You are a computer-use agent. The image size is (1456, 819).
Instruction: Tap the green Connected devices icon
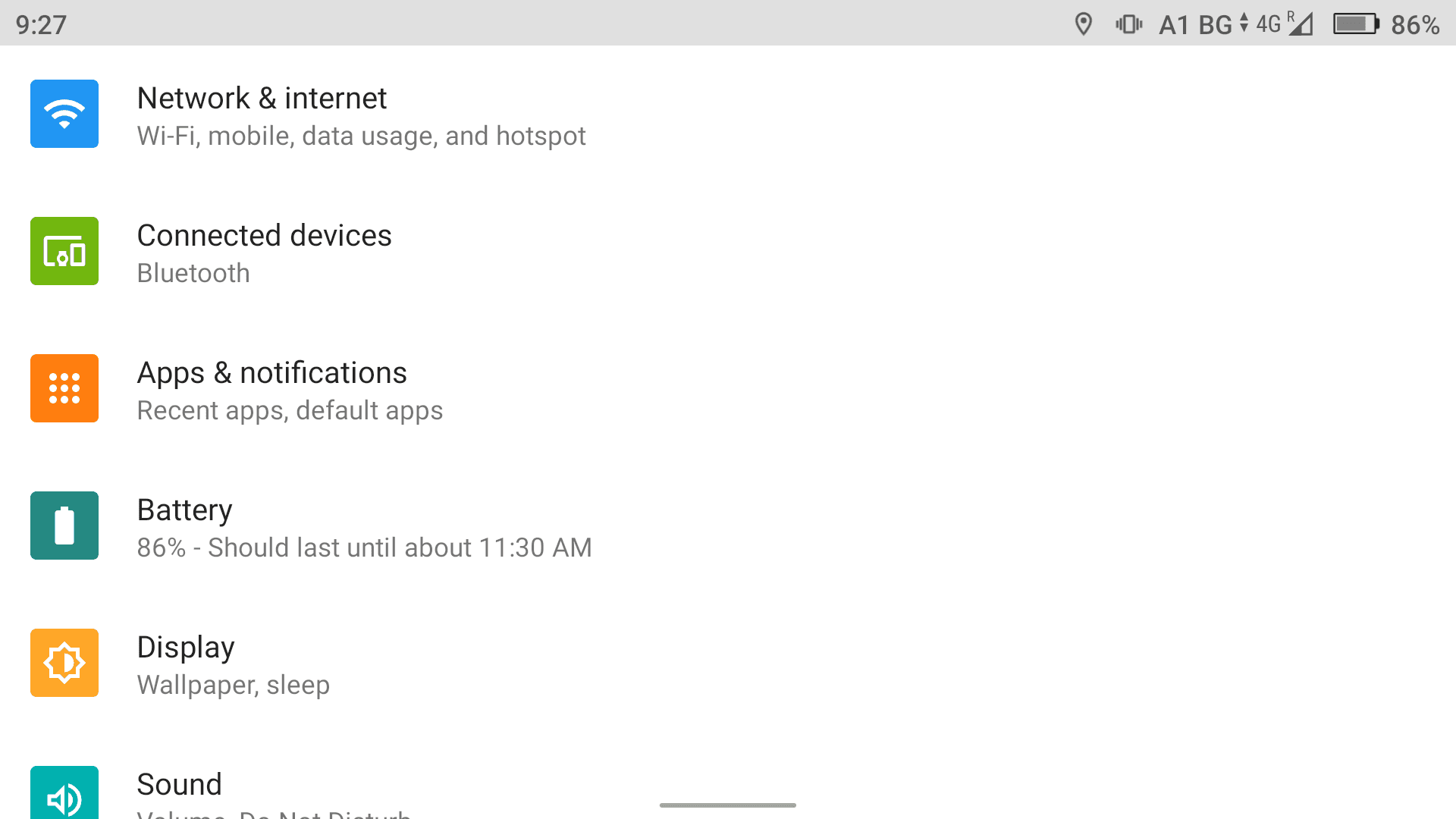[64, 251]
